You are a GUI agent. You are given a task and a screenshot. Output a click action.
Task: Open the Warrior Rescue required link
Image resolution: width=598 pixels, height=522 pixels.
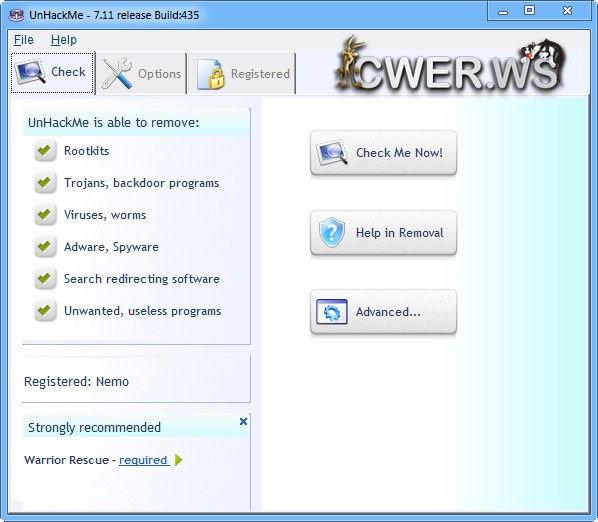[143, 460]
